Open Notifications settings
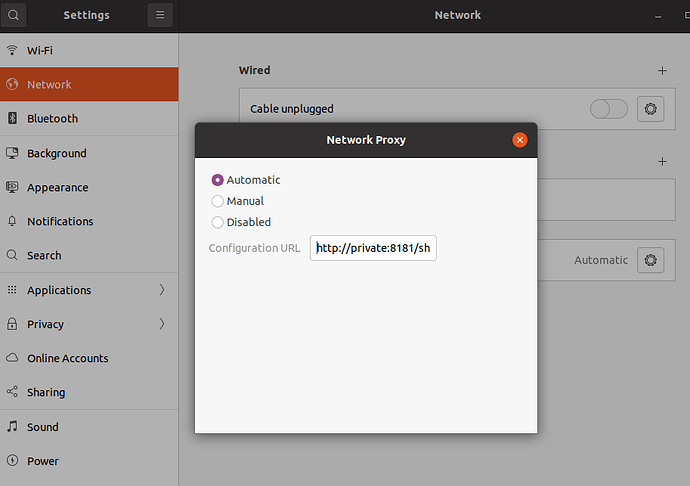The image size is (690, 486). click(89, 221)
